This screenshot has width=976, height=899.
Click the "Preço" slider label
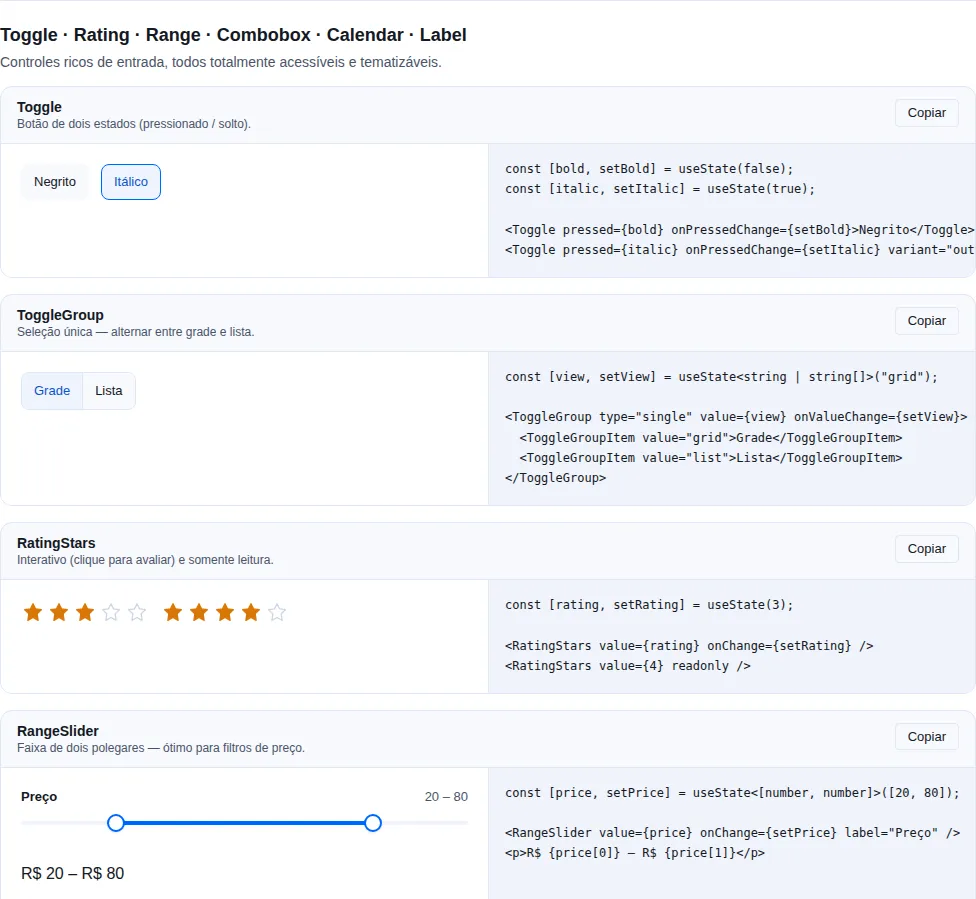tap(39, 797)
